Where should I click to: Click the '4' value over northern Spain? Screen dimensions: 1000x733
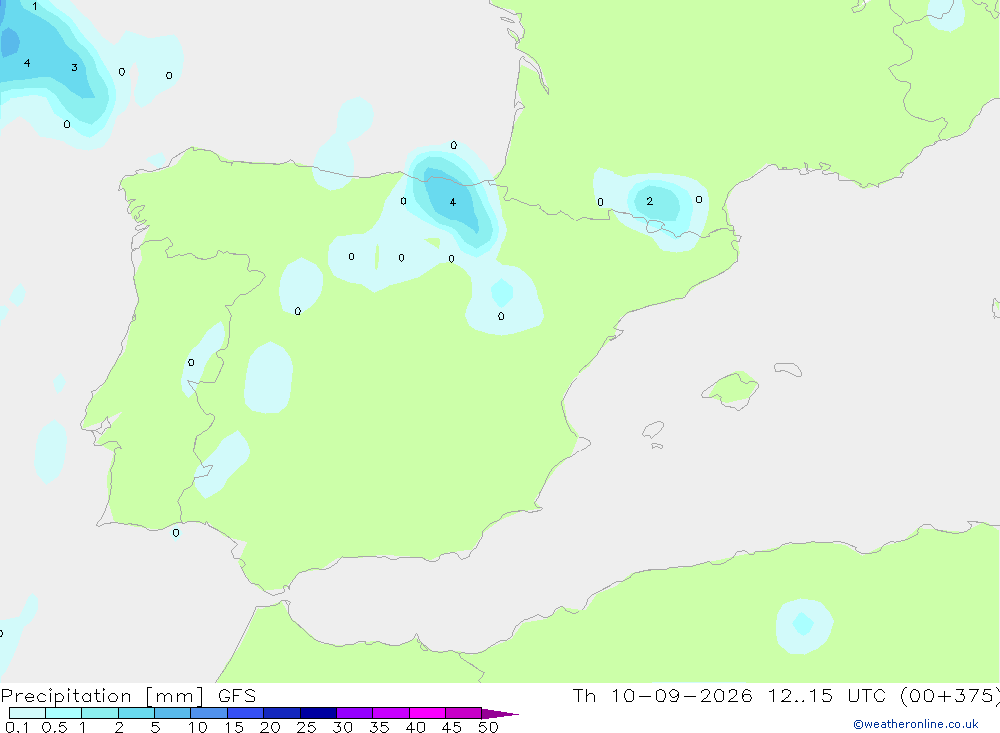(453, 202)
